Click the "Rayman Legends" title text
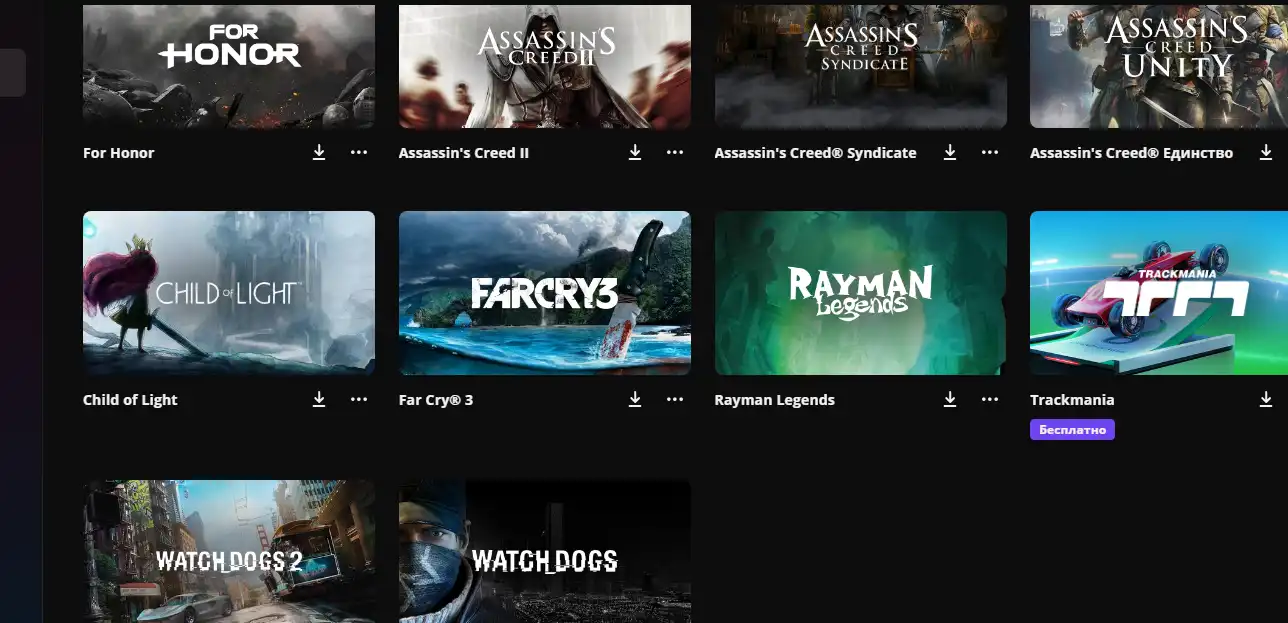Screen dimensions: 1288x623 775,400
